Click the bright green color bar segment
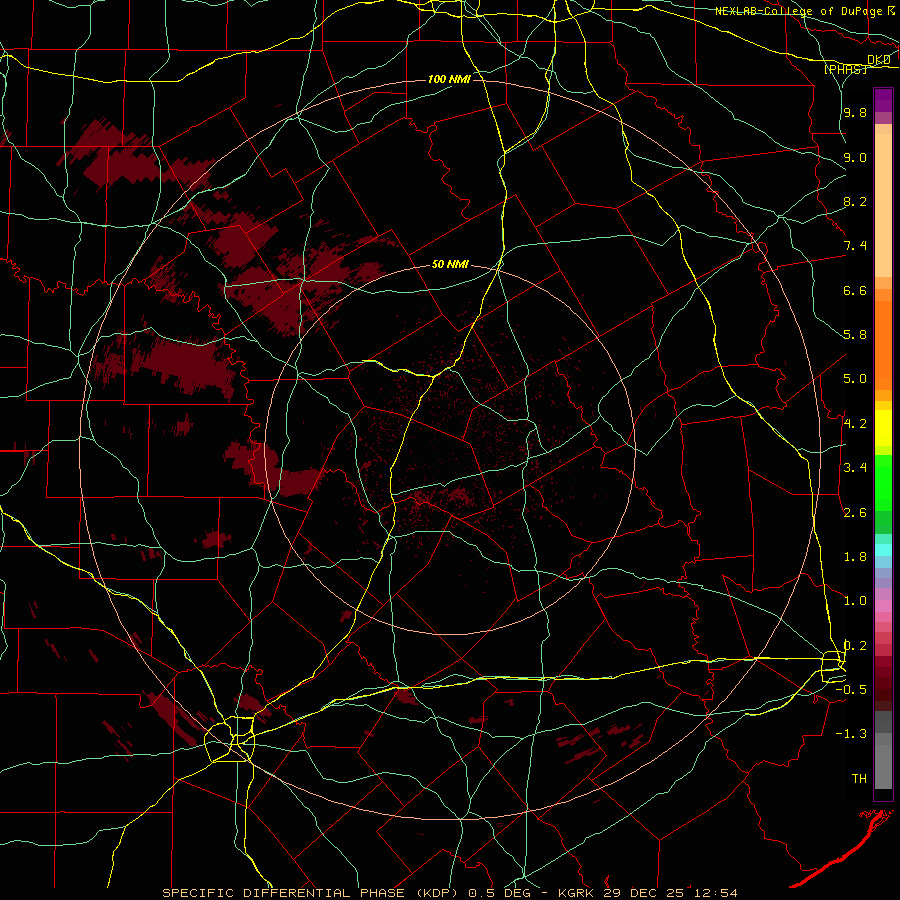Viewport: 900px width, 900px height. (x=883, y=483)
